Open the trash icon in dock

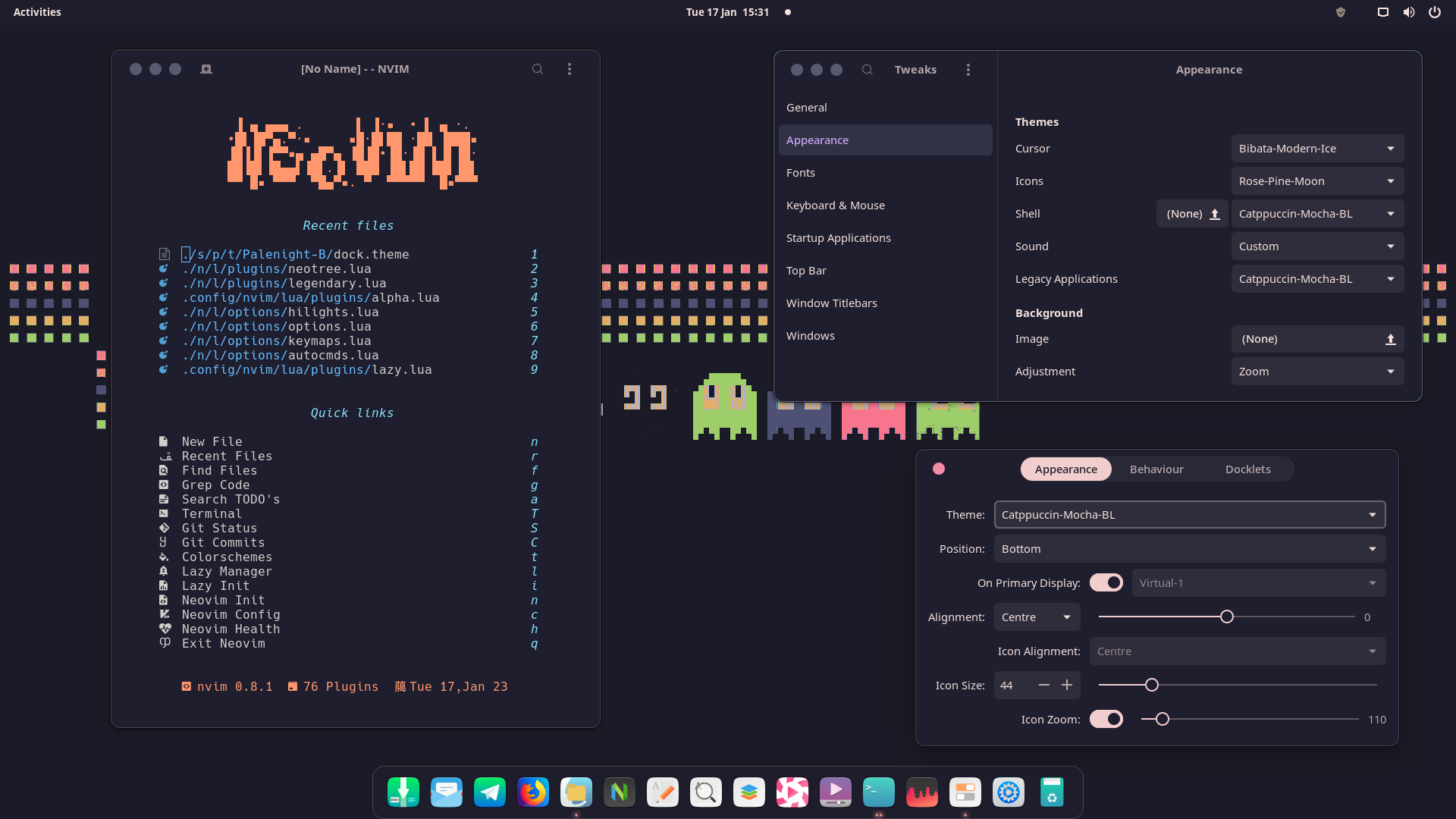(x=1052, y=792)
